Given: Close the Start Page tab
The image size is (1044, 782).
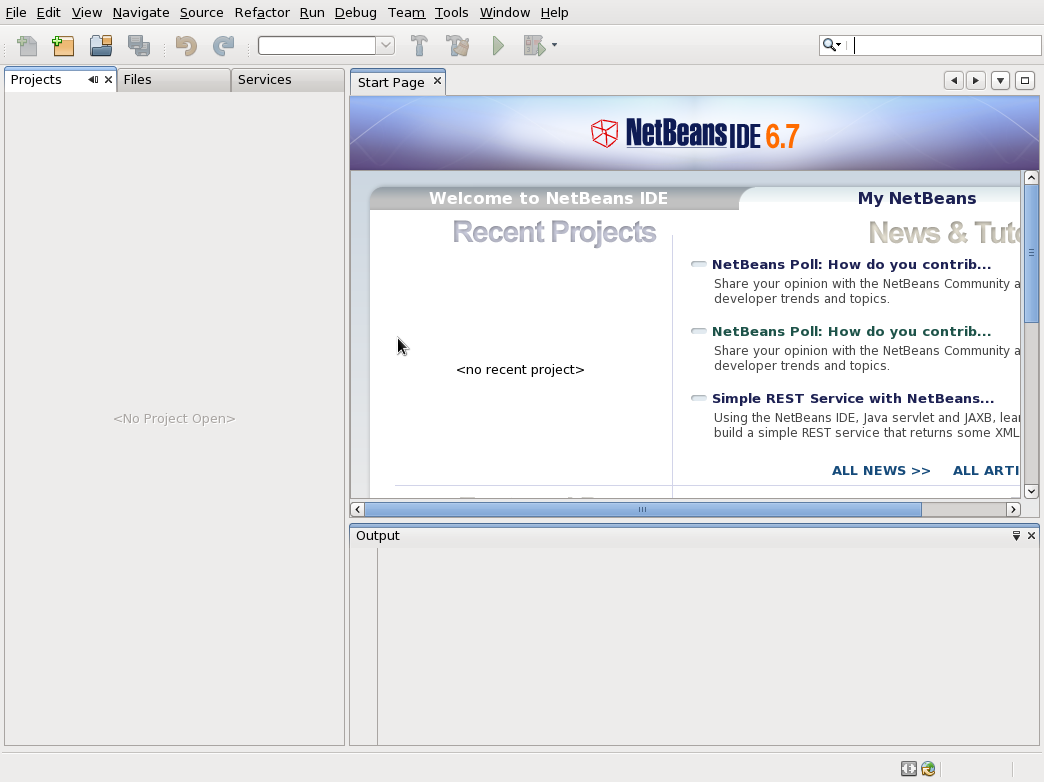Looking at the screenshot, I should pyautogui.click(x=437, y=81).
